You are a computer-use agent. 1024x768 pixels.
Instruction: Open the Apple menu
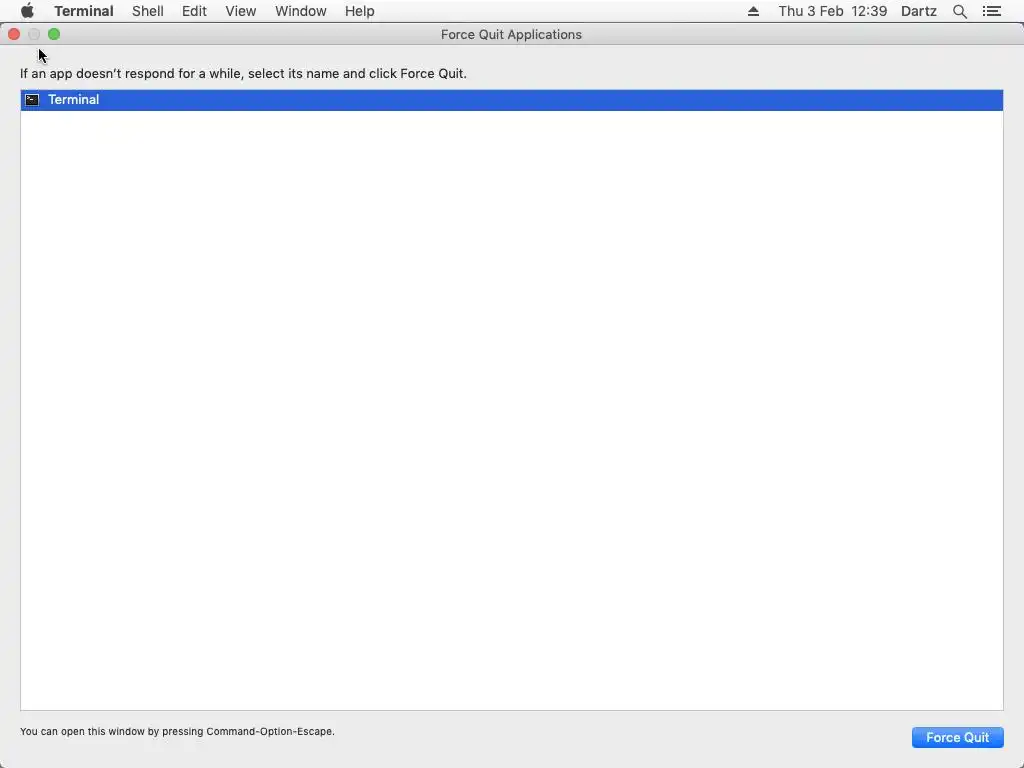[x=27, y=11]
